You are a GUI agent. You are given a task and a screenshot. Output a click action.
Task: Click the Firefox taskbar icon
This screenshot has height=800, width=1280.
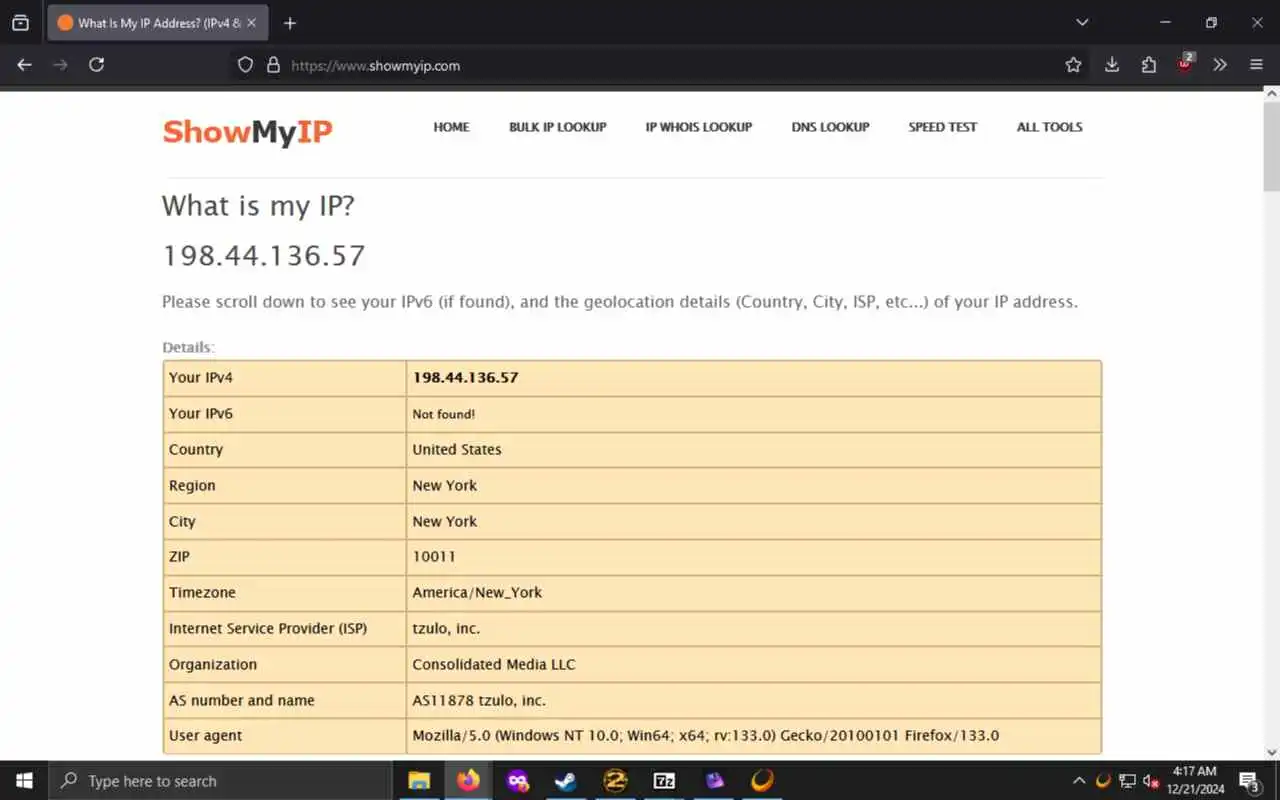[x=468, y=781]
